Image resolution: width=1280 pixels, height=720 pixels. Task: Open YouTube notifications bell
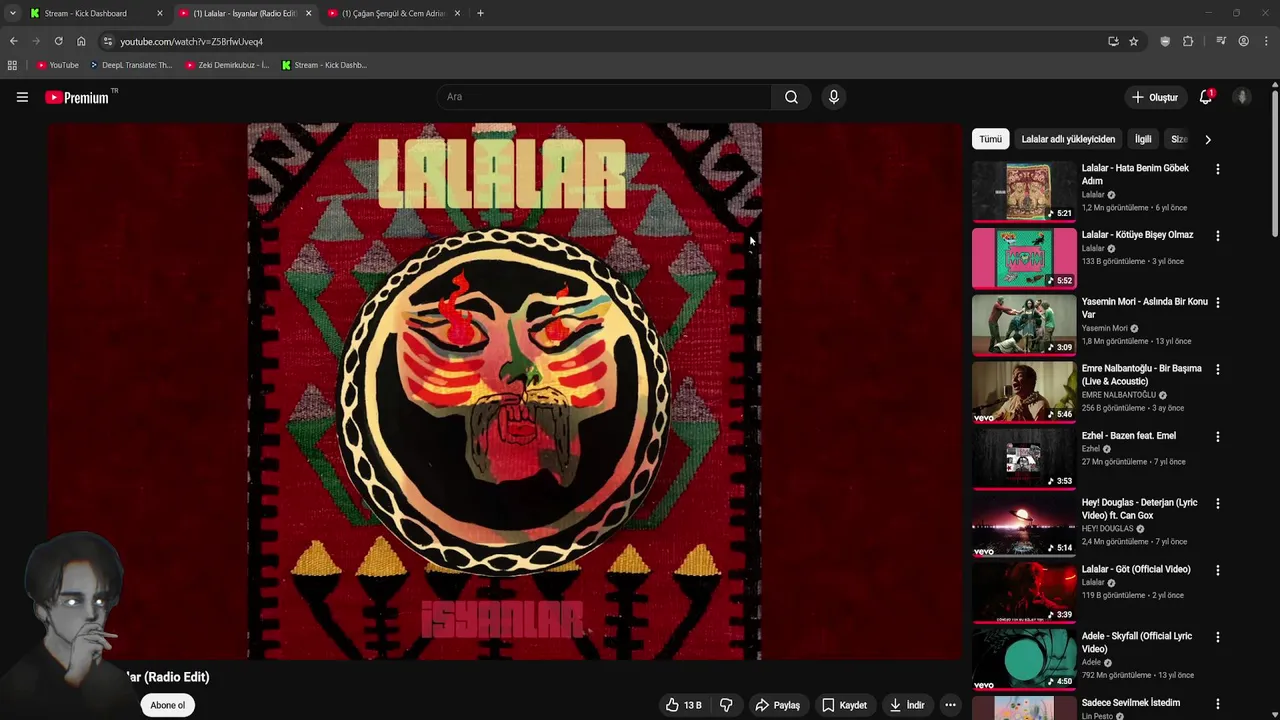(1206, 97)
